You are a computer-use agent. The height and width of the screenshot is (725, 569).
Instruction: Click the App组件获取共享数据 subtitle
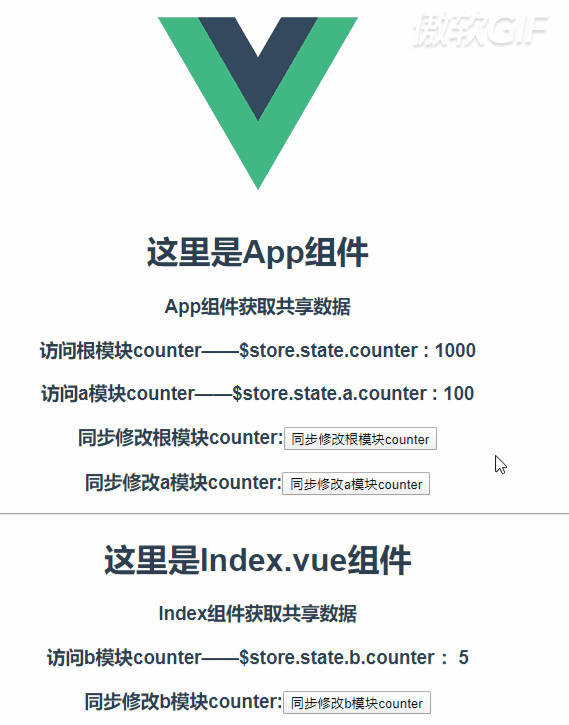tap(257, 307)
